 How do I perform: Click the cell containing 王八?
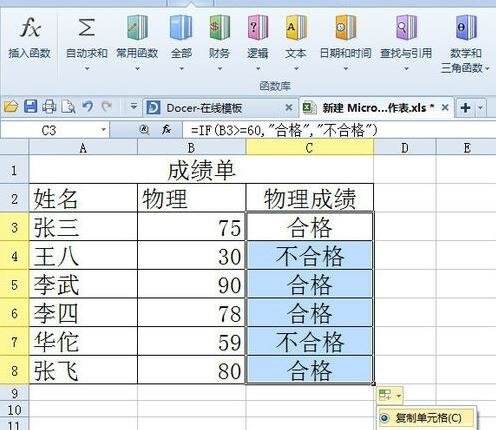pos(83,256)
